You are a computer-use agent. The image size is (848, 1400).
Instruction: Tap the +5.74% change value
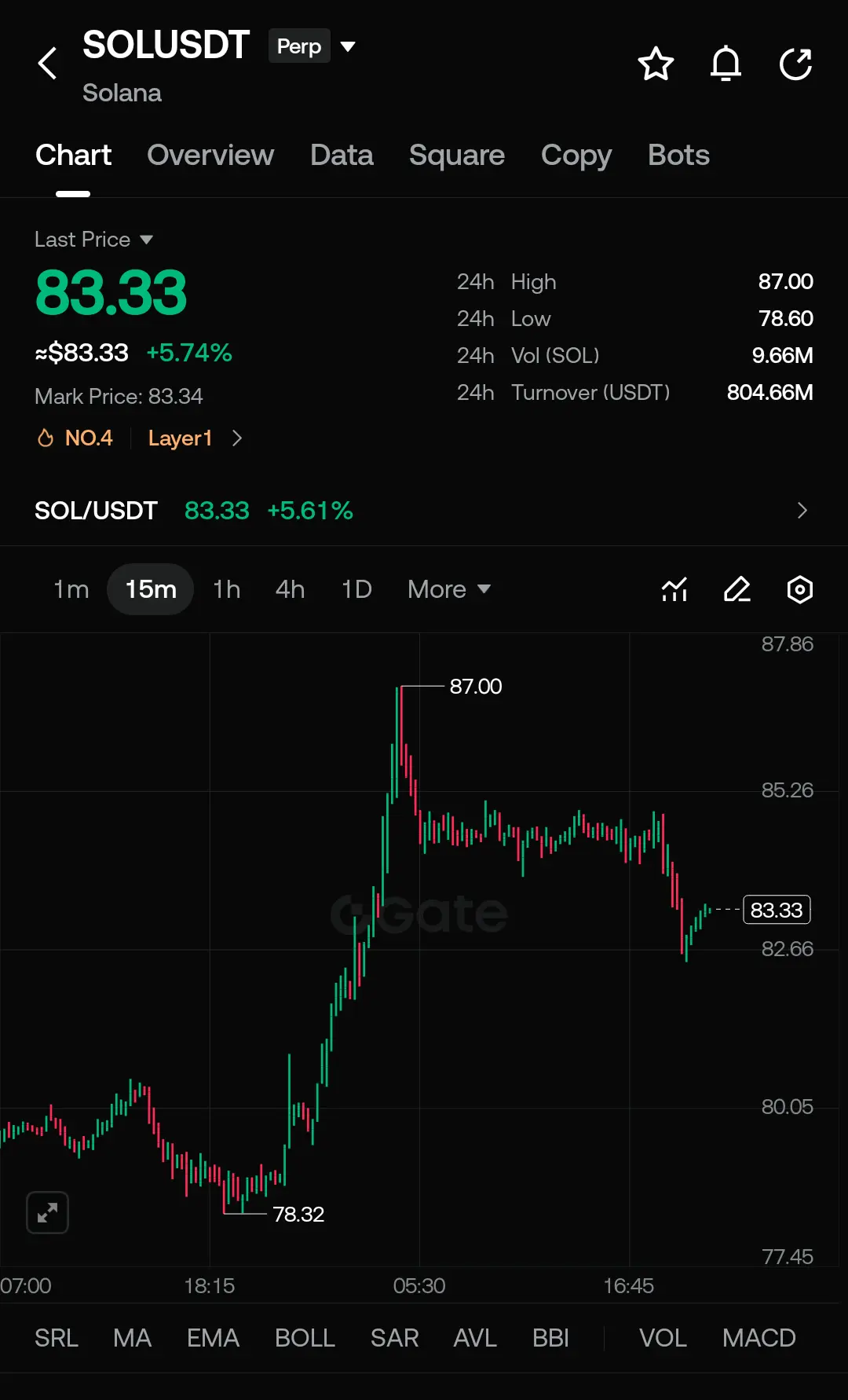point(189,353)
